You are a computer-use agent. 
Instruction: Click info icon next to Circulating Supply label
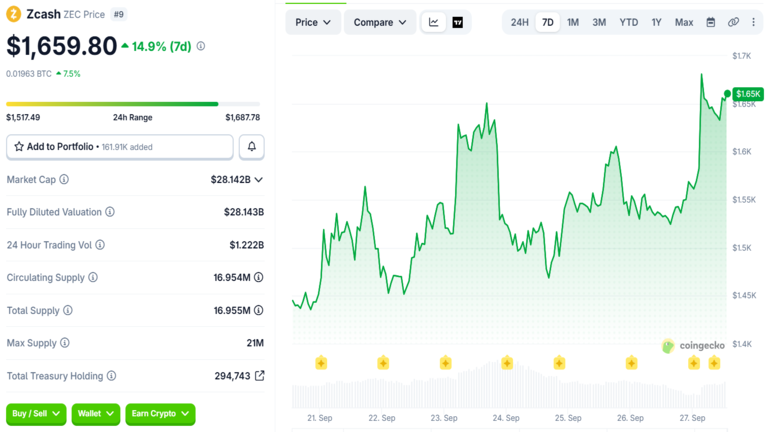click(93, 277)
